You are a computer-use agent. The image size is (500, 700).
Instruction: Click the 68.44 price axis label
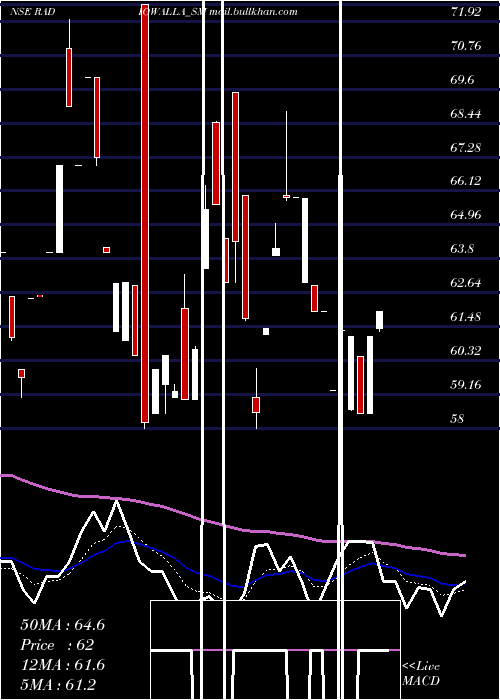[x=466, y=113]
